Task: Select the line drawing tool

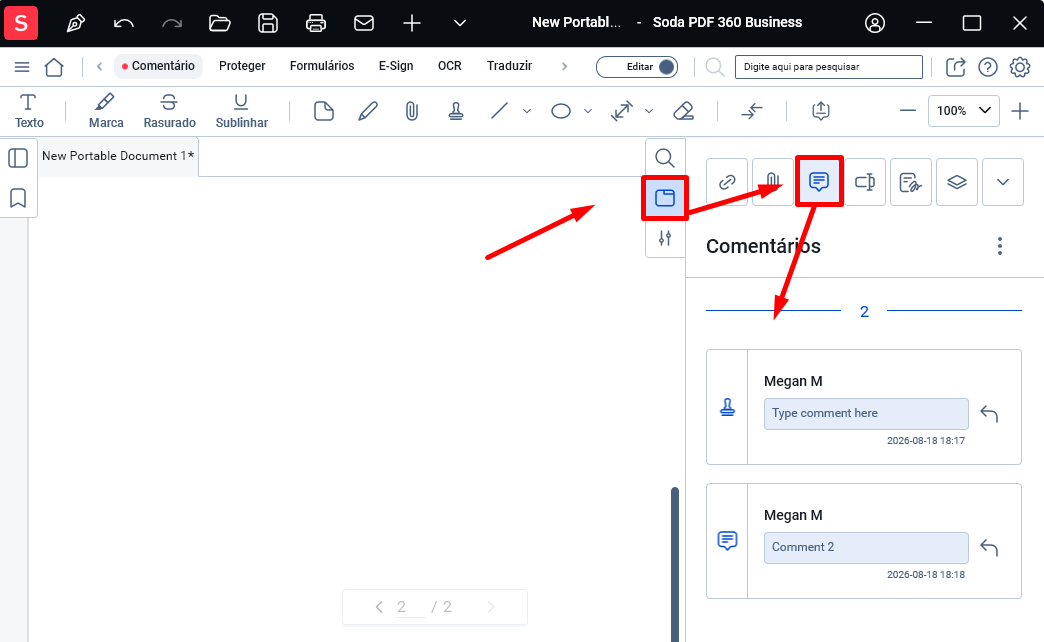Action: coord(499,111)
